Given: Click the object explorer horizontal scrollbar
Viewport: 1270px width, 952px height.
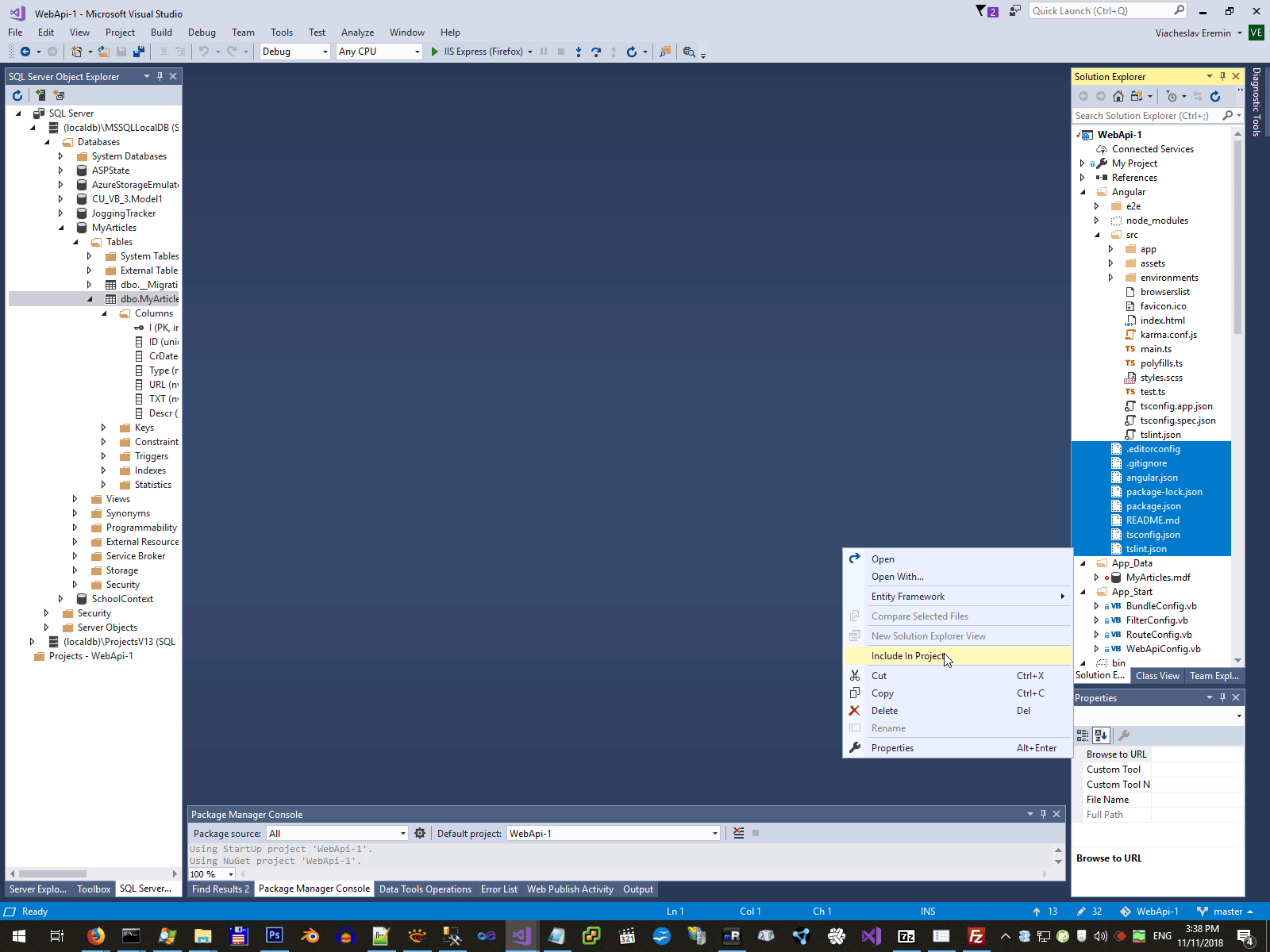Looking at the screenshot, I should pos(52,873).
